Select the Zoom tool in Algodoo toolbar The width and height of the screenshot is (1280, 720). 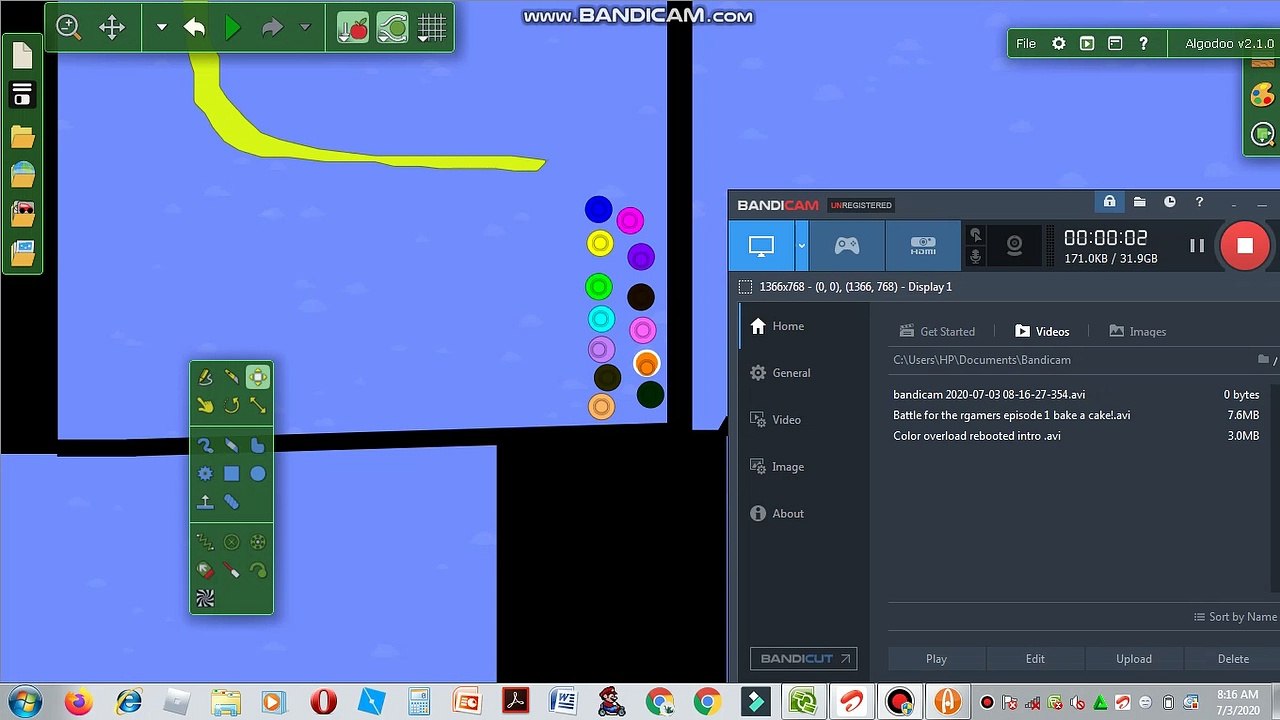click(68, 27)
